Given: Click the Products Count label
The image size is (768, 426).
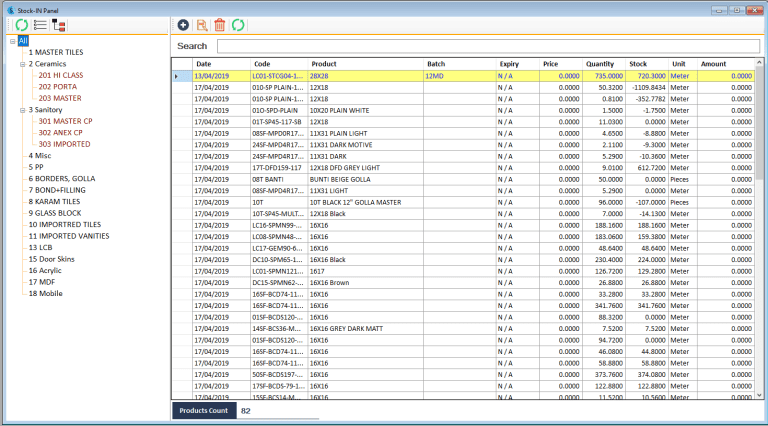Looking at the screenshot, I should click(x=203, y=411).
